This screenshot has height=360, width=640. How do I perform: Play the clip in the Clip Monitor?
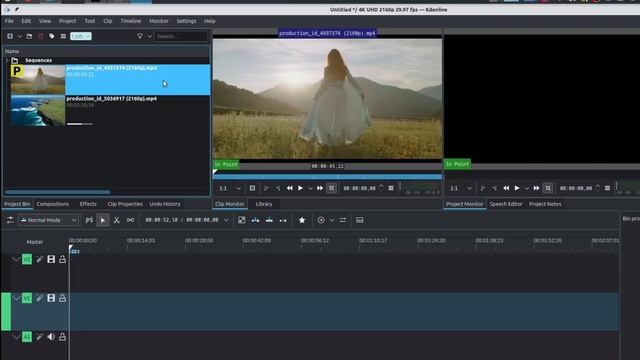click(x=300, y=188)
